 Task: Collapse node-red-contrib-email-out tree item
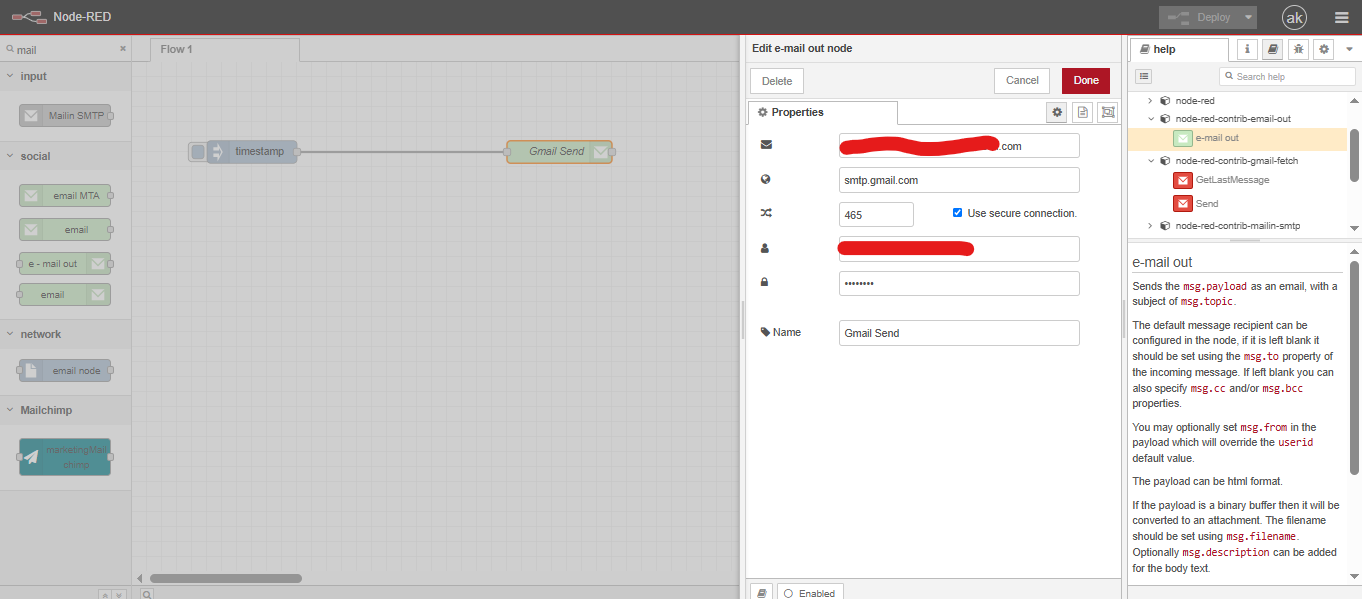[1150, 119]
